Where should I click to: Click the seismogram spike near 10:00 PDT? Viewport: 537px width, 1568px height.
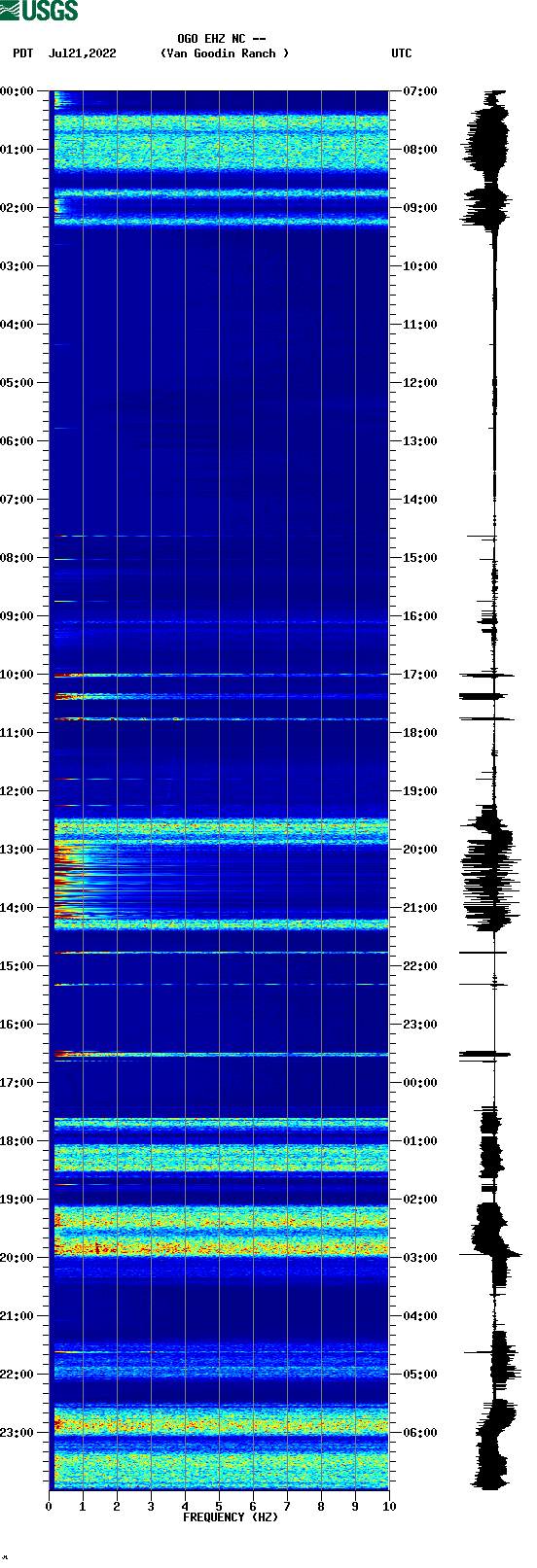486,675
